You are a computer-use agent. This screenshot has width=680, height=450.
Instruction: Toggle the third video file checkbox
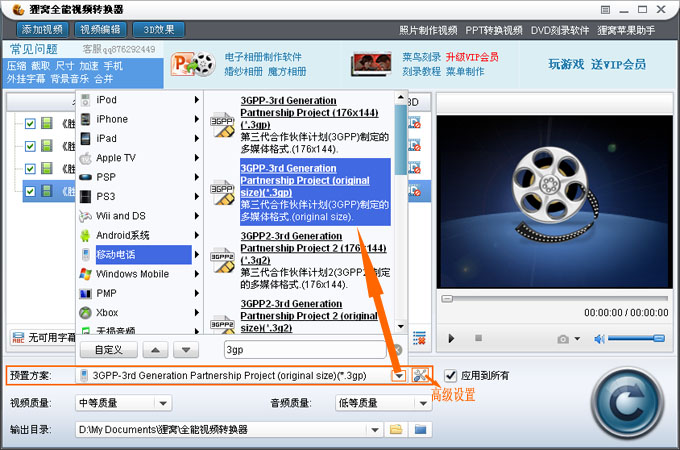click(x=30, y=169)
